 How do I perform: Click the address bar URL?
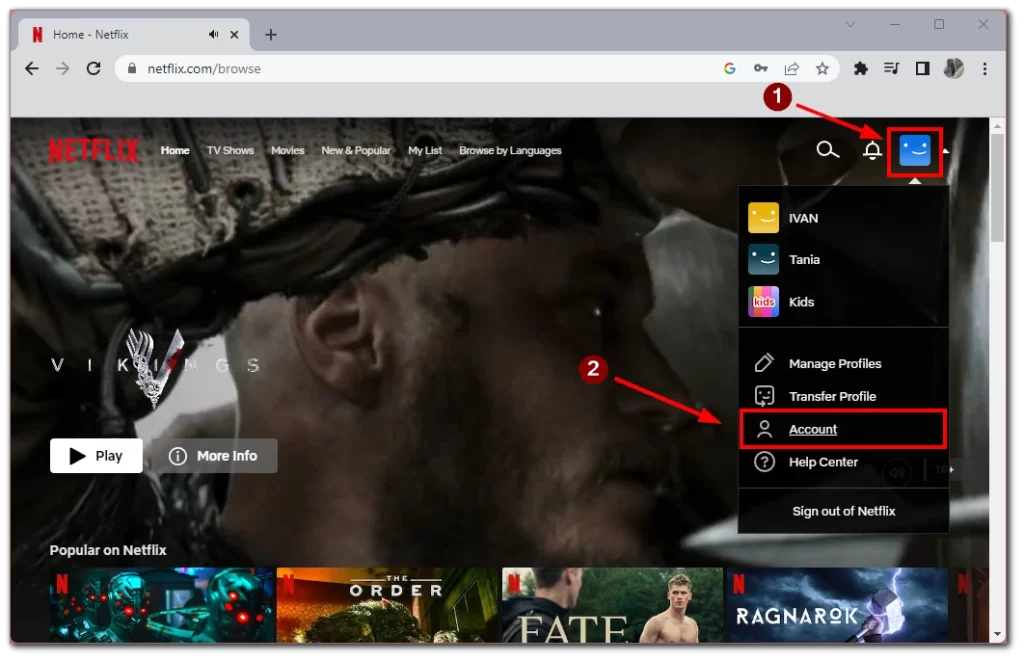pyautogui.click(x=204, y=69)
